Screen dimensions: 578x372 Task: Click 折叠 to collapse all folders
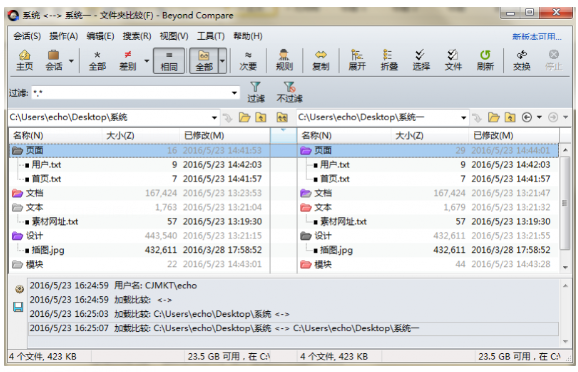click(389, 60)
